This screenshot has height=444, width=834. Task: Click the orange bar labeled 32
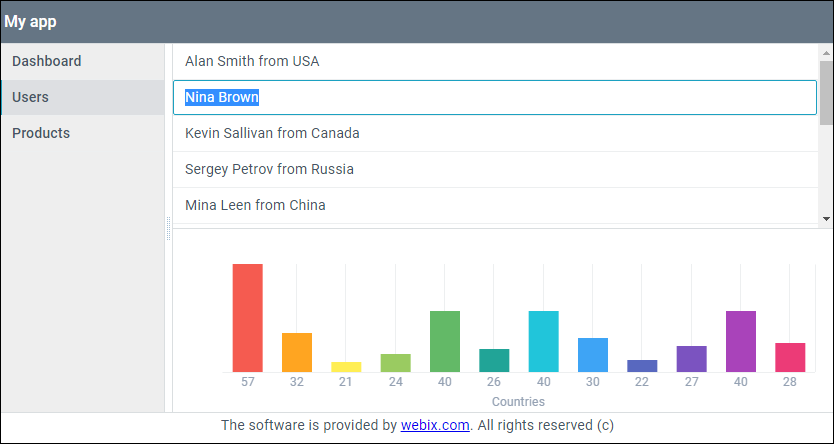(x=297, y=352)
